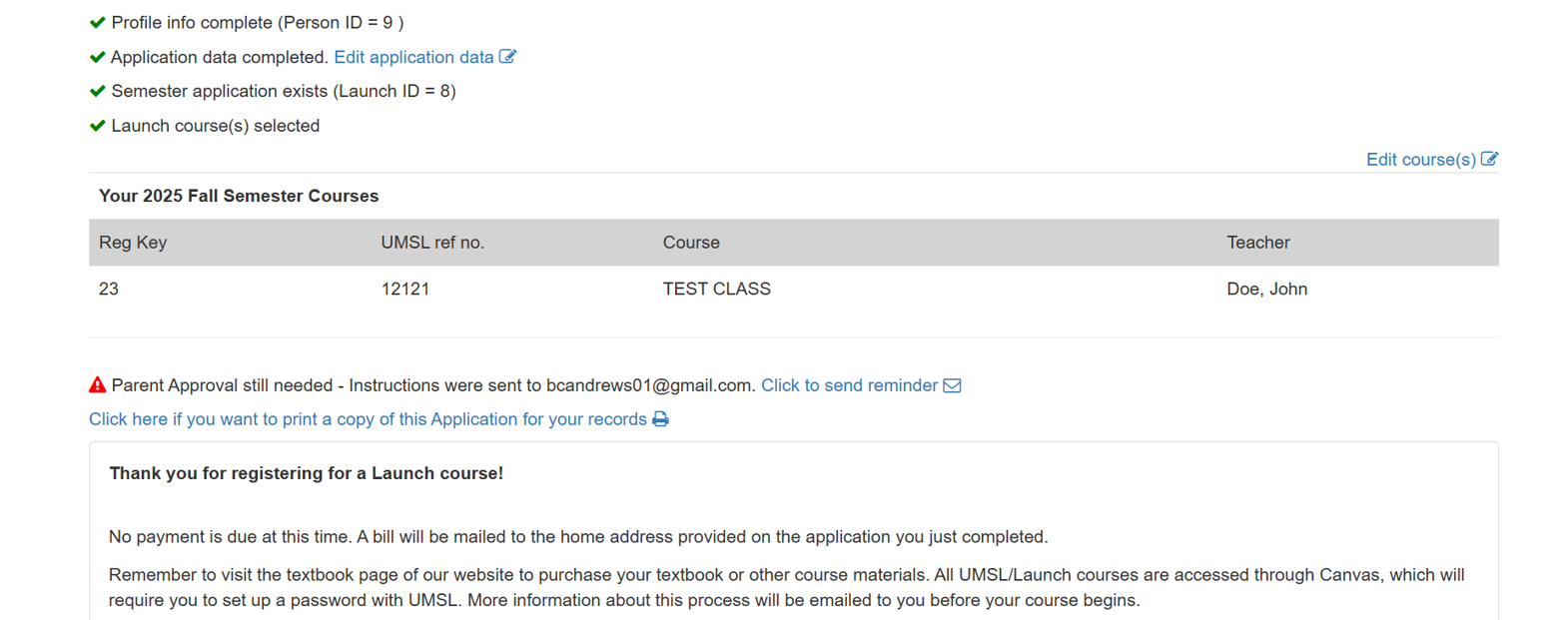
Task: Click the UMSL ref no. 12121 value
Action: [x=405, y=289]
